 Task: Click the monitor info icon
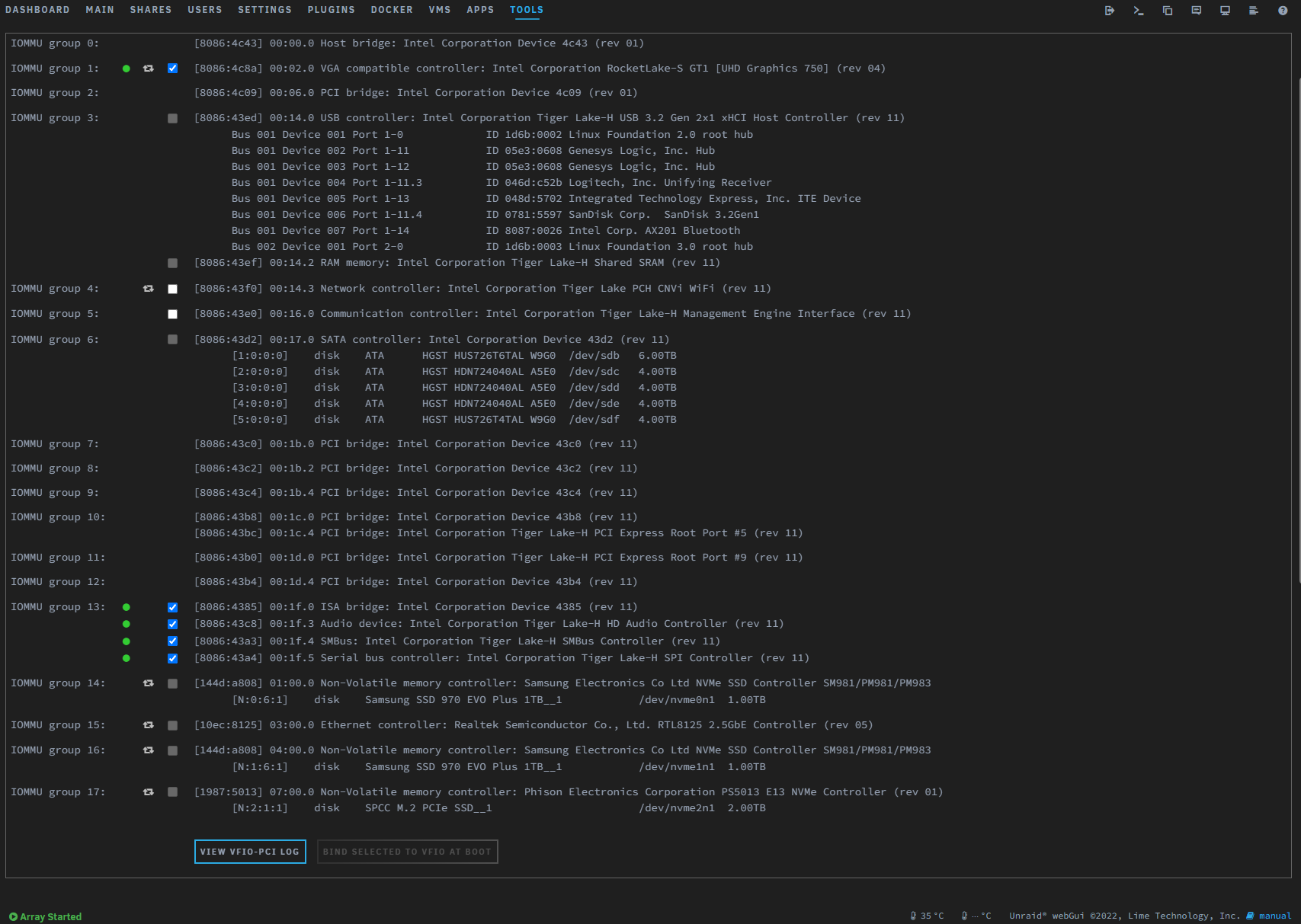click(x=1225, y=11)
